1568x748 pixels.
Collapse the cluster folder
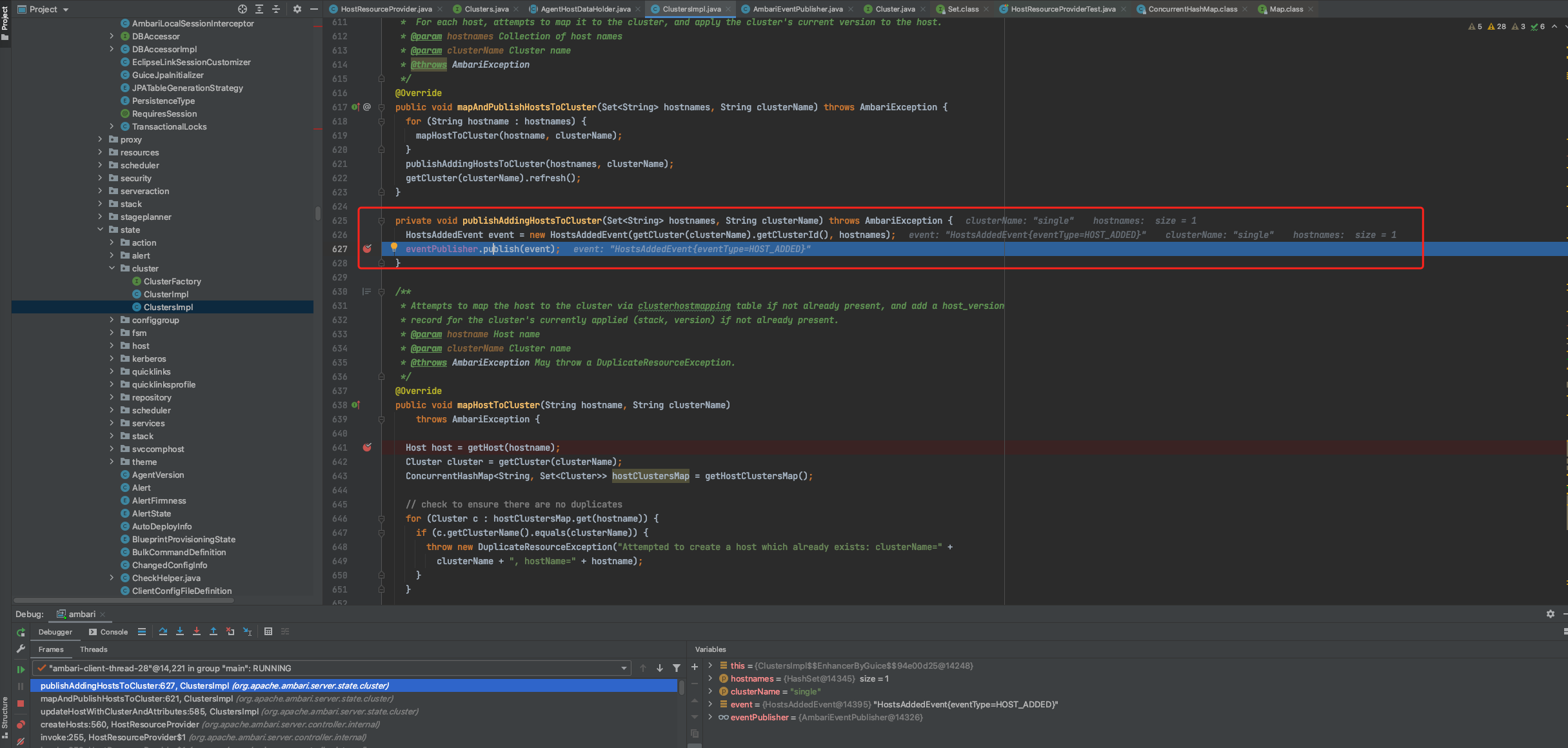(x=112, y=268)
